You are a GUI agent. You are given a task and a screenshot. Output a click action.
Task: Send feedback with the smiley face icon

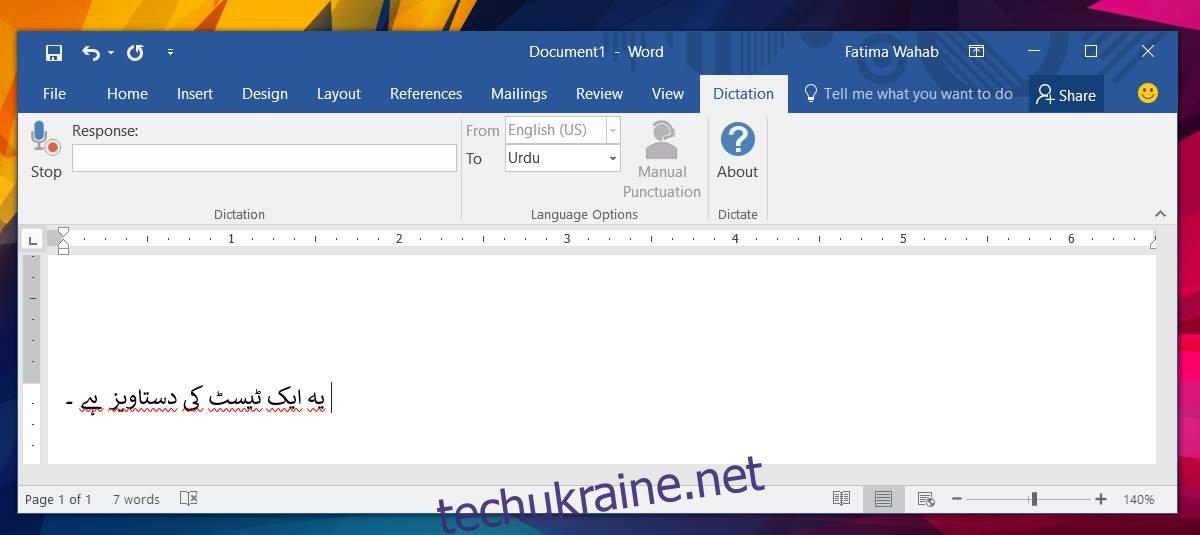coord(1148,93)
